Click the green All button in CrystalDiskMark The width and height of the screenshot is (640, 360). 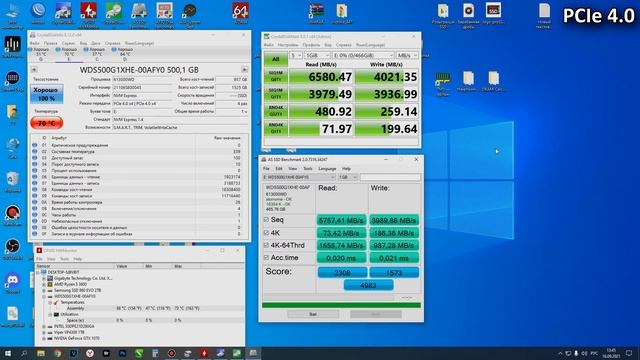pos(276,59)
